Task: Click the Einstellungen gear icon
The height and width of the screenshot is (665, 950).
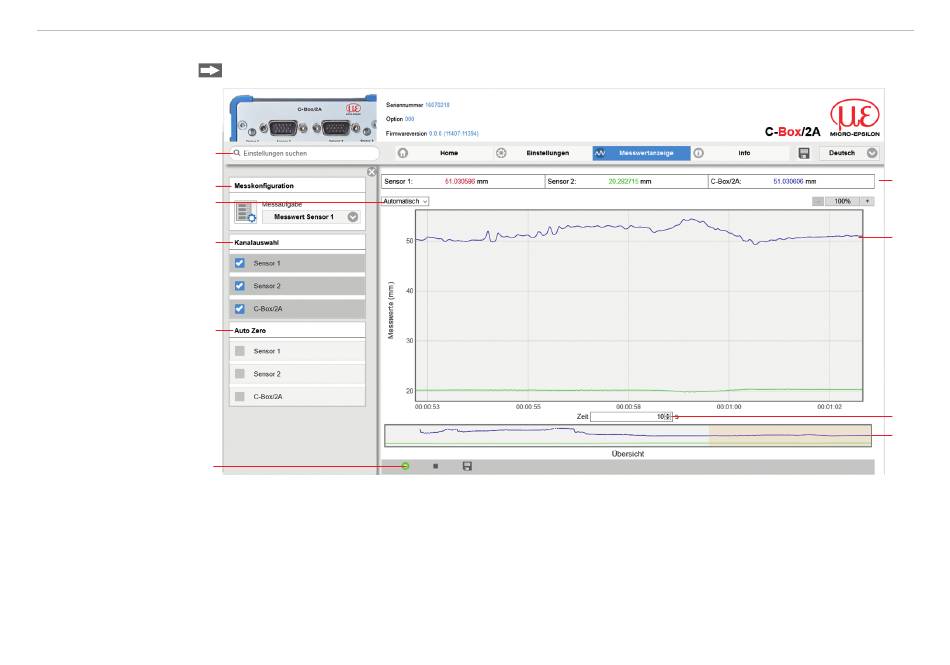Action: [501, 153]
